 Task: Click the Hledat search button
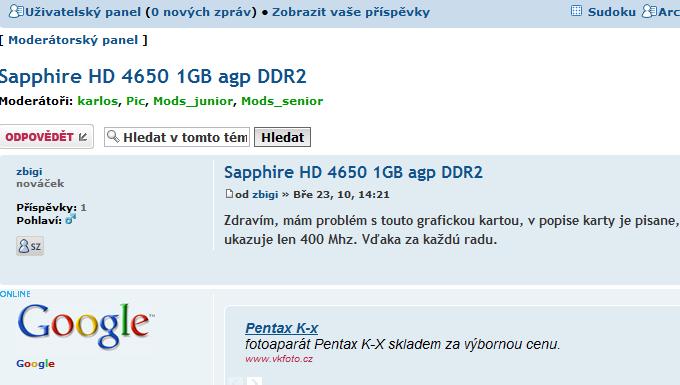(x=282, y=137)
